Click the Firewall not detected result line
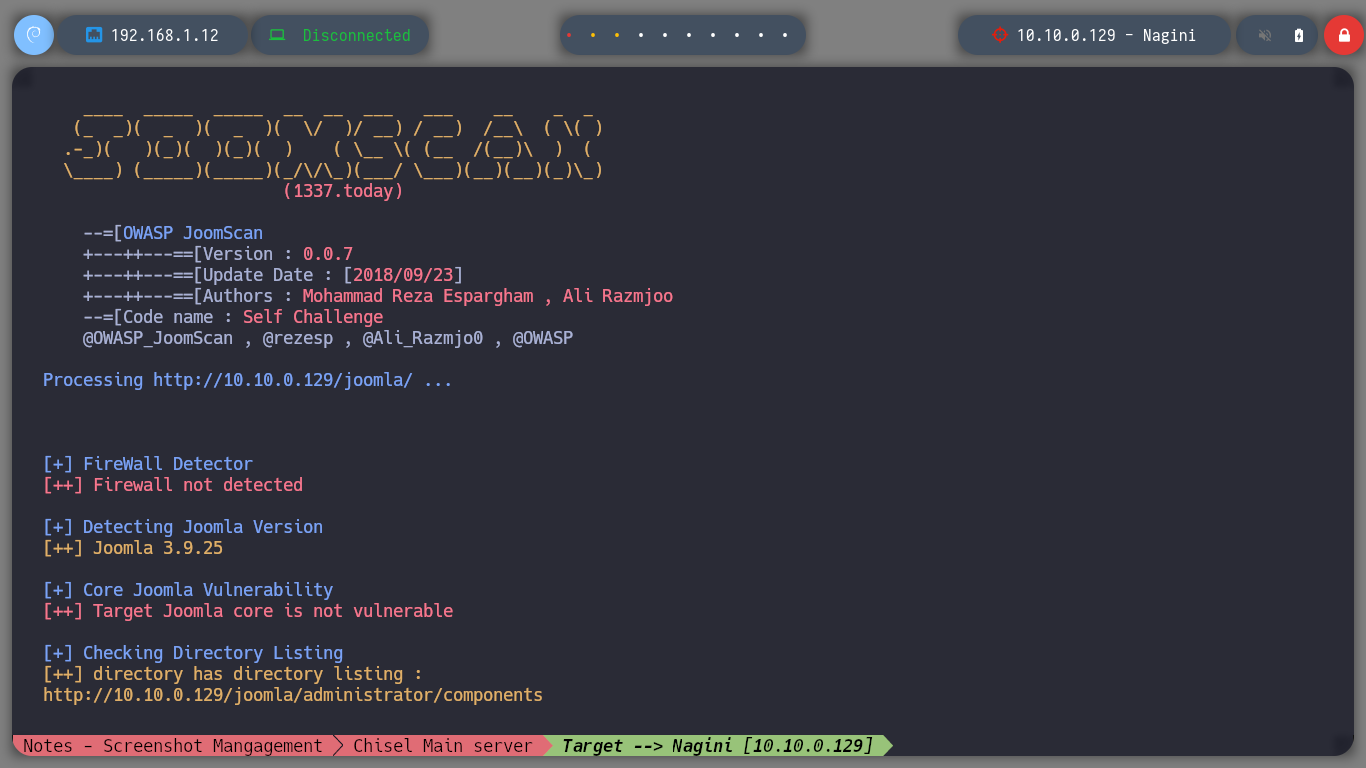Viewport: 1366px width, 768px height. pos(173,485)
